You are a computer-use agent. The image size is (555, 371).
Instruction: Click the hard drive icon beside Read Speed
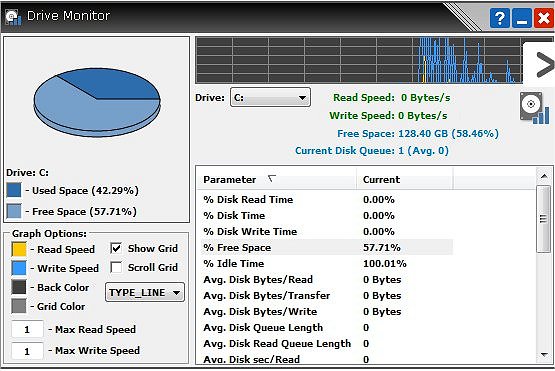pyautogui.click(x=534, y=108)
